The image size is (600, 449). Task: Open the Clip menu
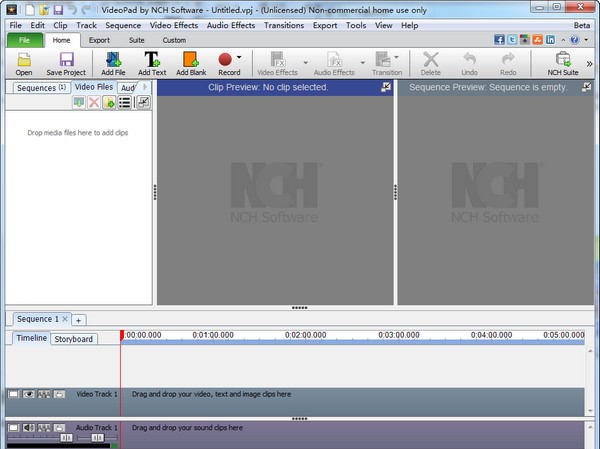(60, 25)
